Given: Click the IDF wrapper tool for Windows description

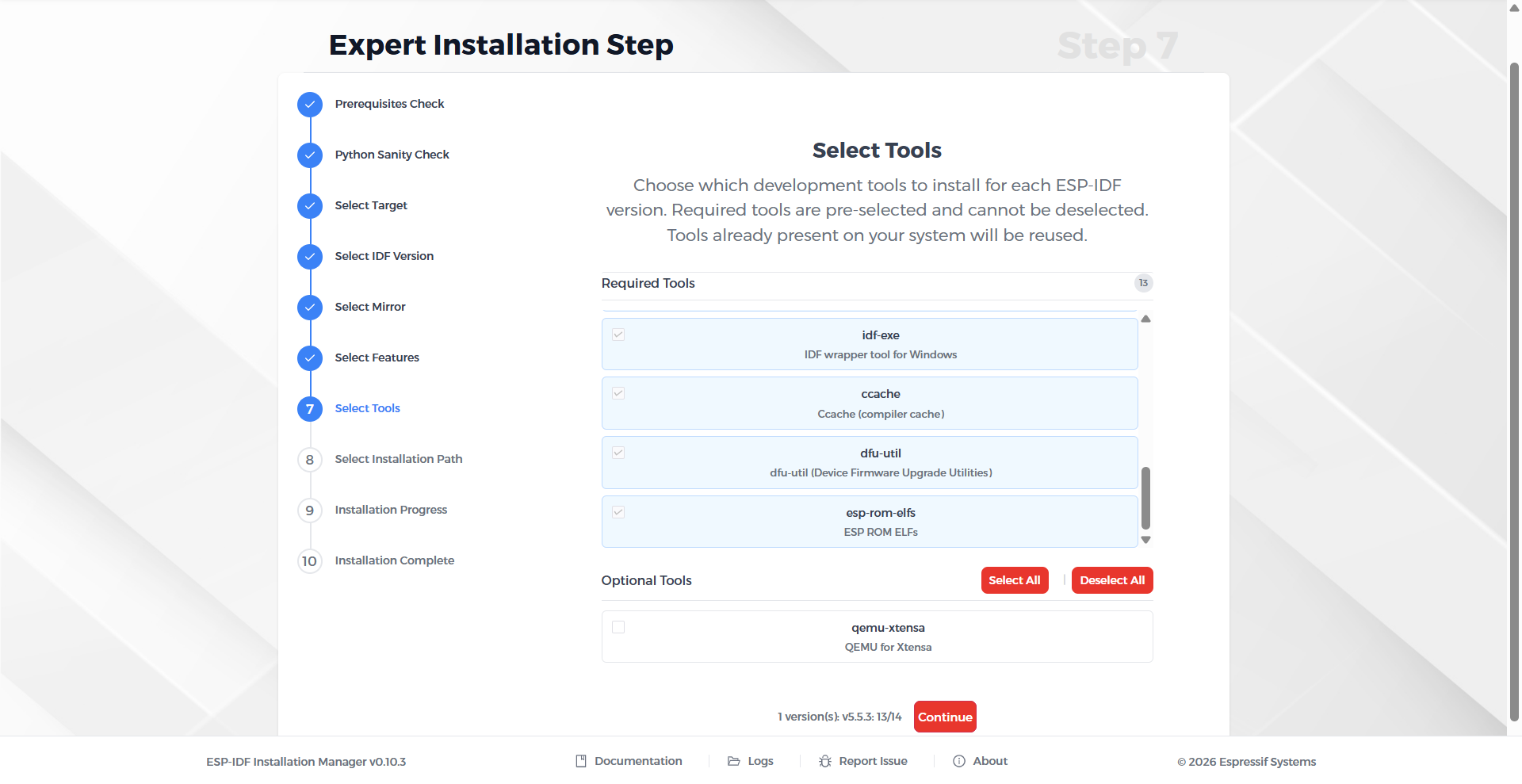Looking at the screenshot, I should click(881, 354).
